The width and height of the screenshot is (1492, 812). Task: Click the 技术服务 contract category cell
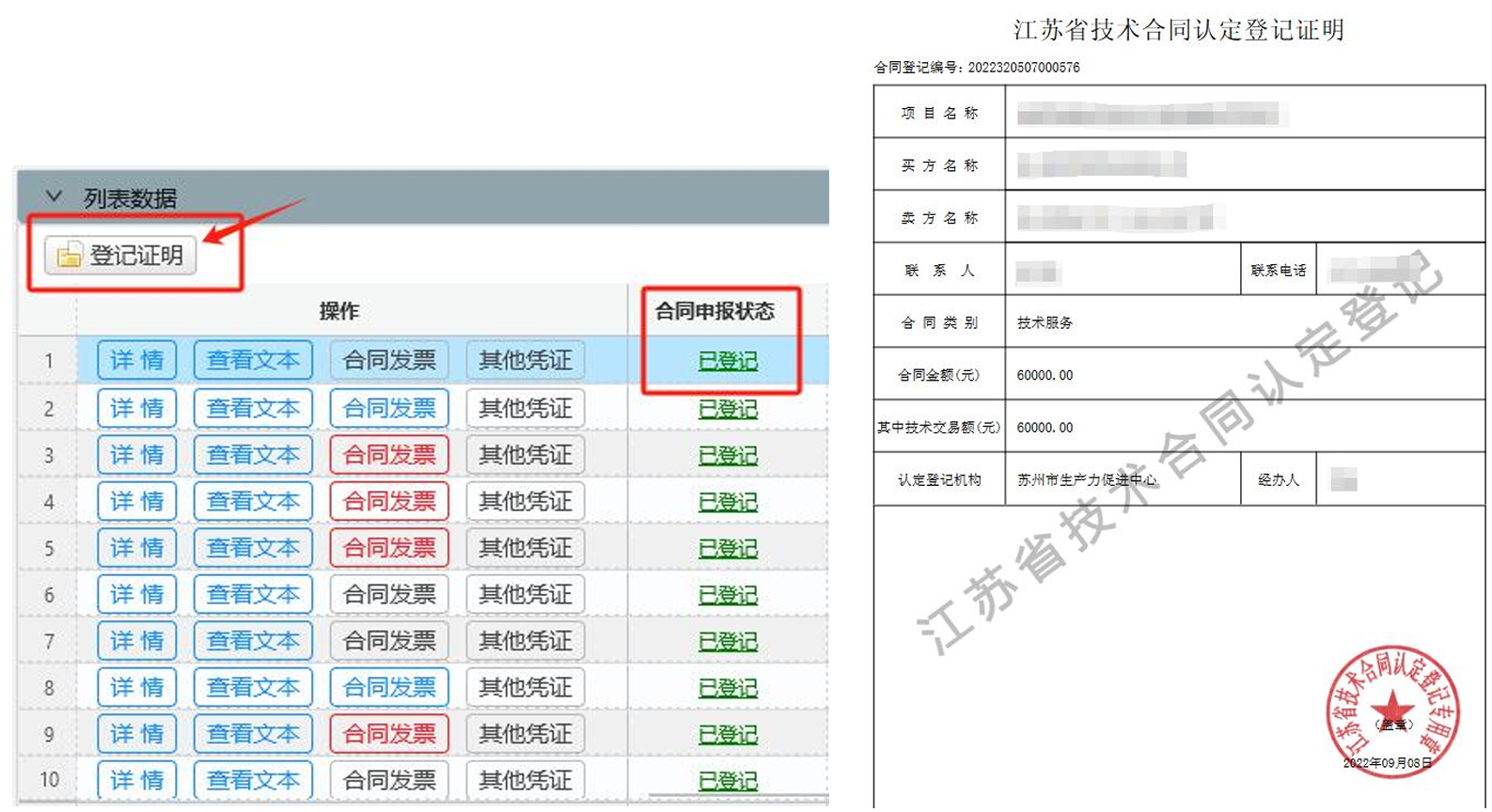1044,323
